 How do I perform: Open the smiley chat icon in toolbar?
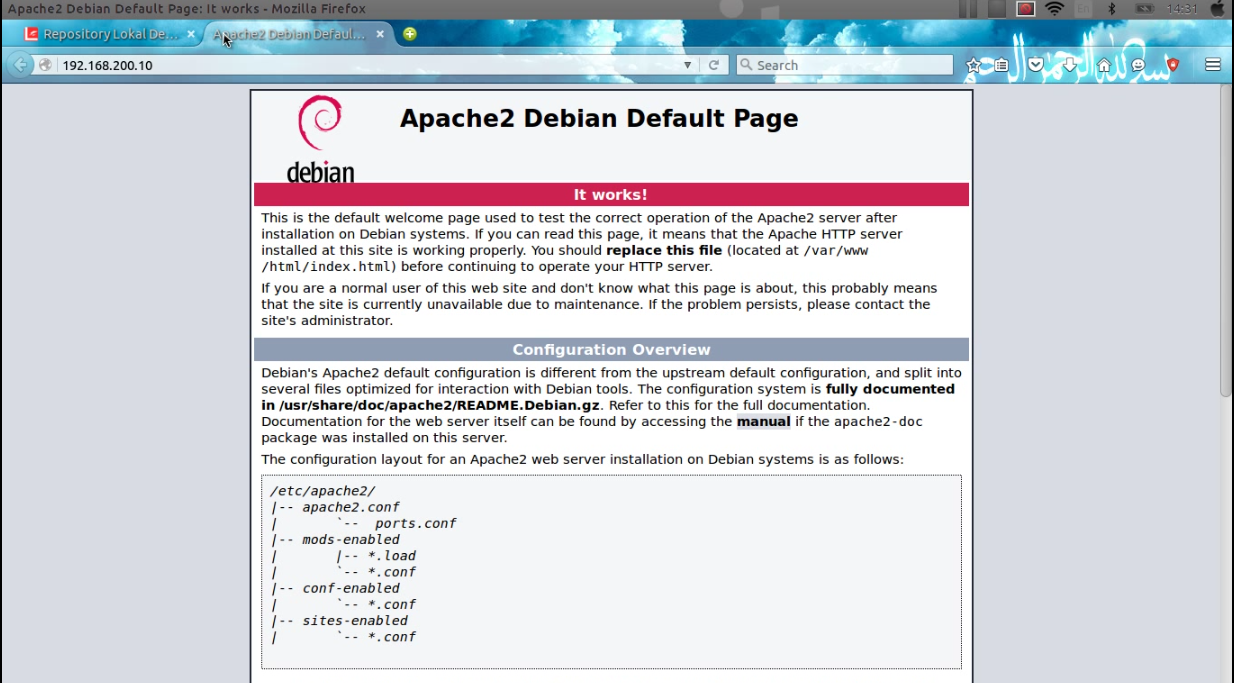[1138, 65]
